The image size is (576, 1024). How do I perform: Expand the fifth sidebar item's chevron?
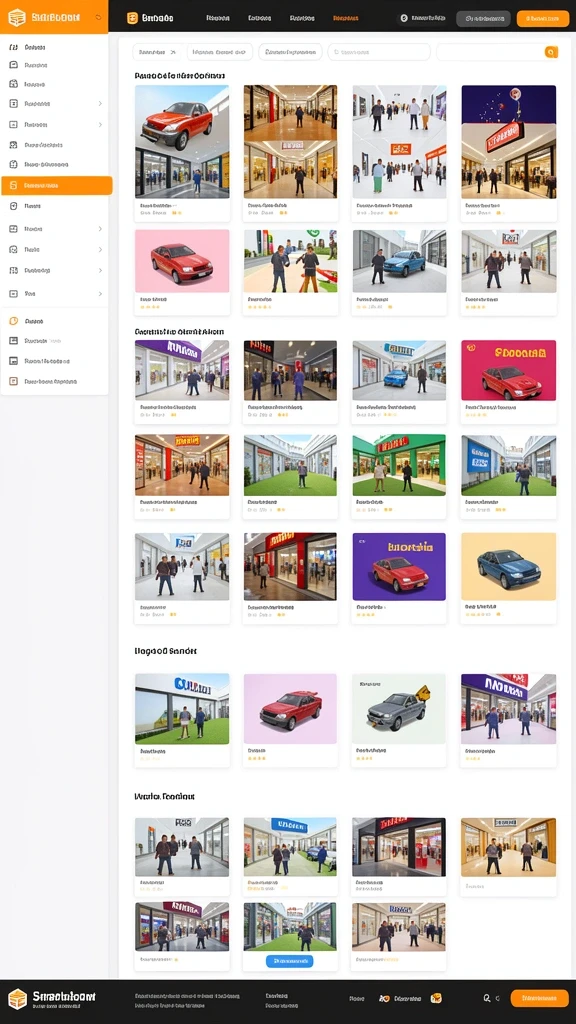100,124
